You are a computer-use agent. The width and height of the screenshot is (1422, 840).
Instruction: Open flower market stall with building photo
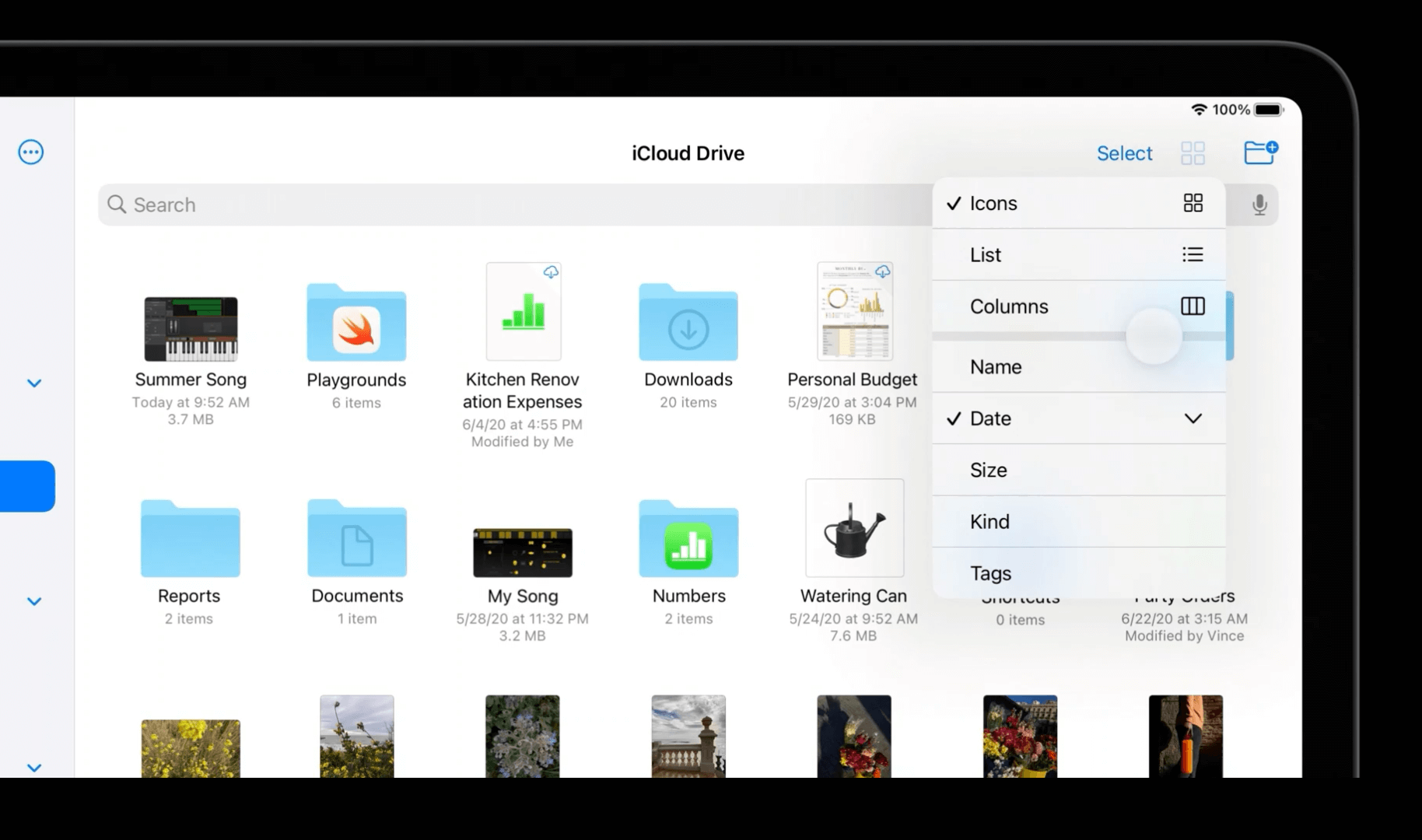1020,737
